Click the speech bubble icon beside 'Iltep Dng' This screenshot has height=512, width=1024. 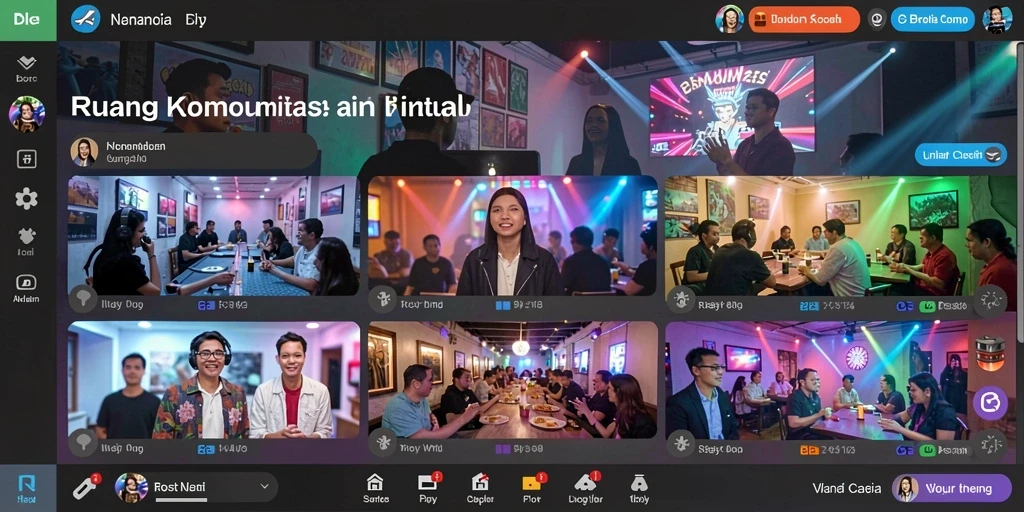[x=82, y=442]
